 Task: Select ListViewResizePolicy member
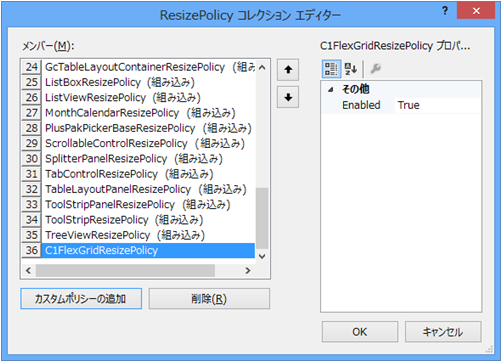(148, 98)
